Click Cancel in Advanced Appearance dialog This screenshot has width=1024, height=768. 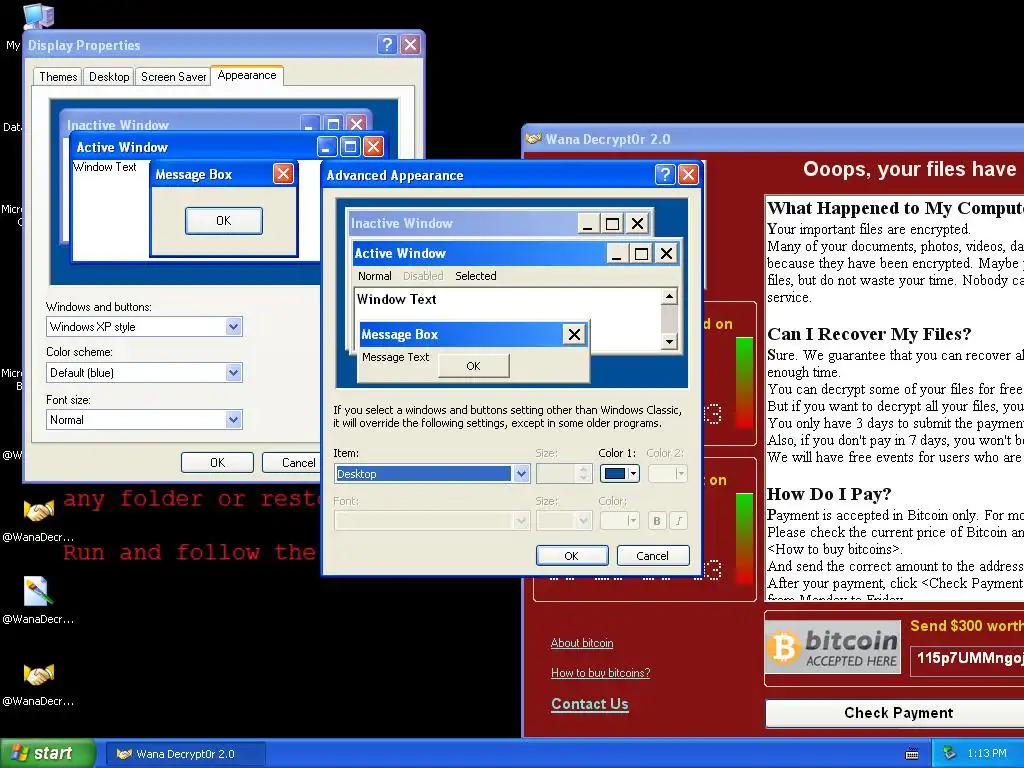click(652, 556)
